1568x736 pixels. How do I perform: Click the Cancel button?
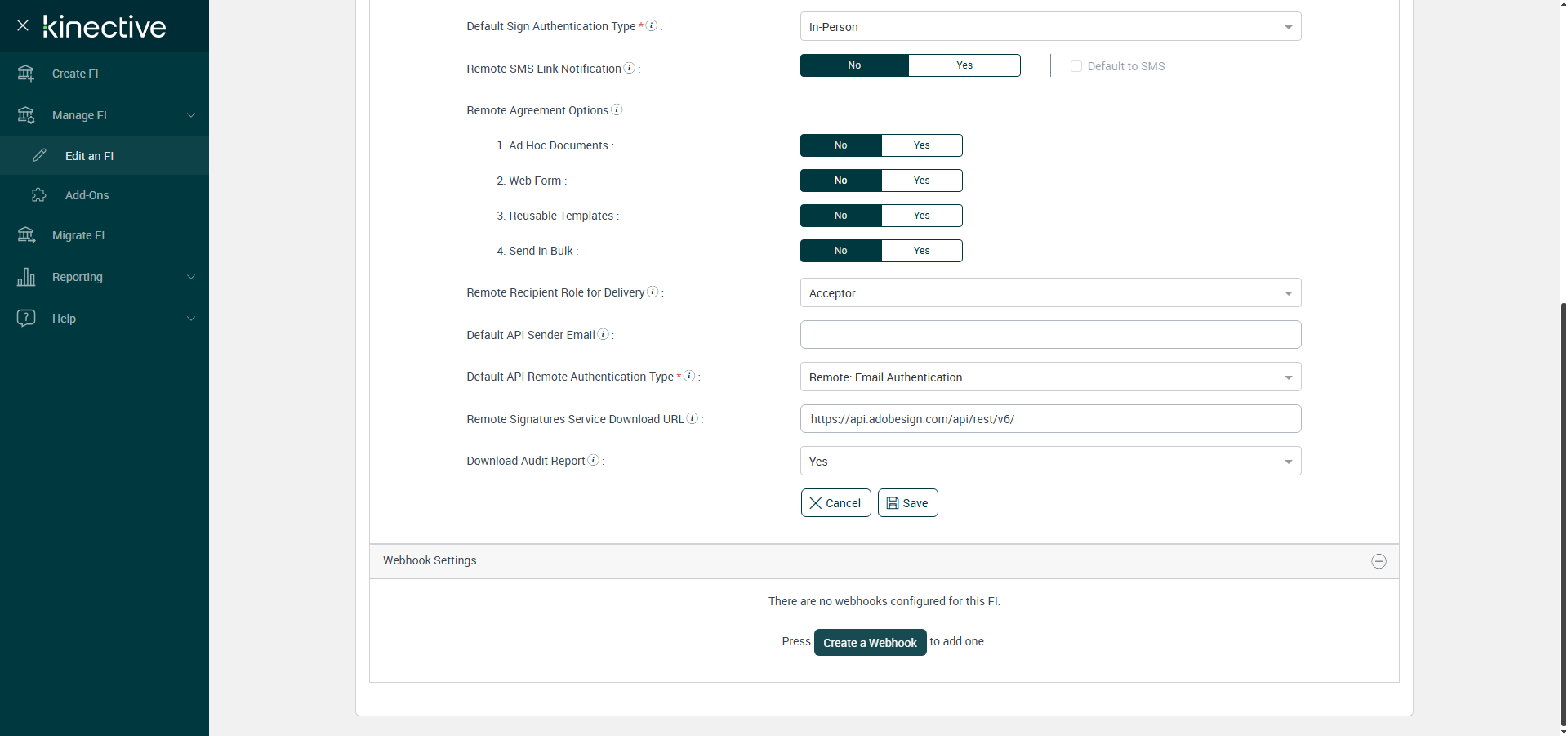click(836, 503)
